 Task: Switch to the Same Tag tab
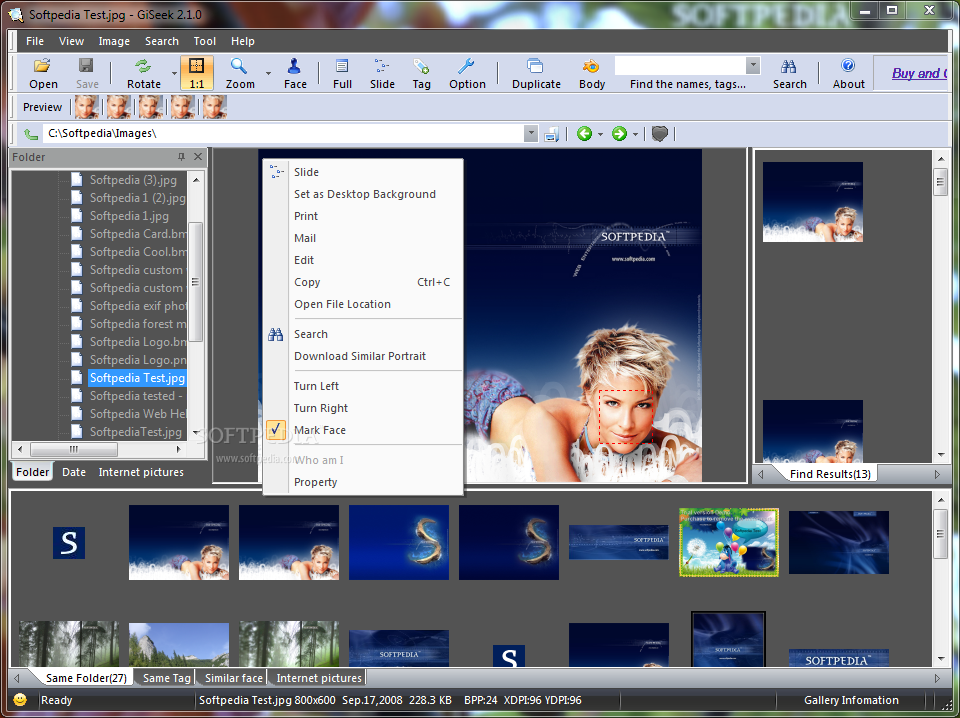[x=166, y=678]
